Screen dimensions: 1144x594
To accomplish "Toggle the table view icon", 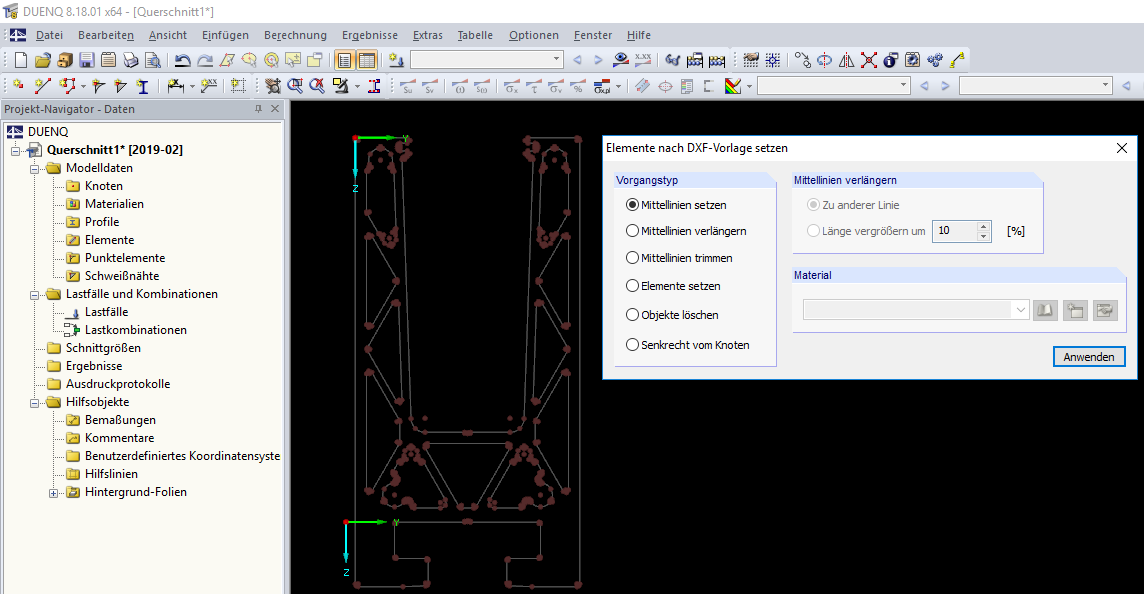I will click(367, 60).
